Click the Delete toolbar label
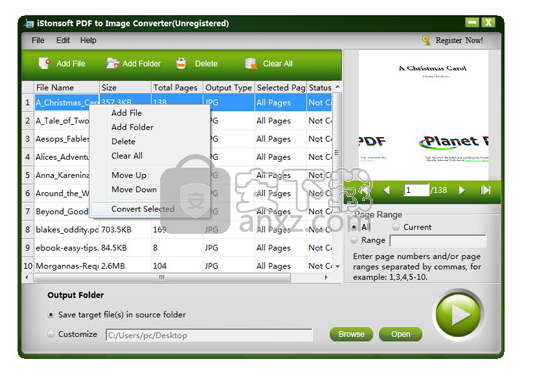This screenshot has width=536, height=391. [206, 64]
